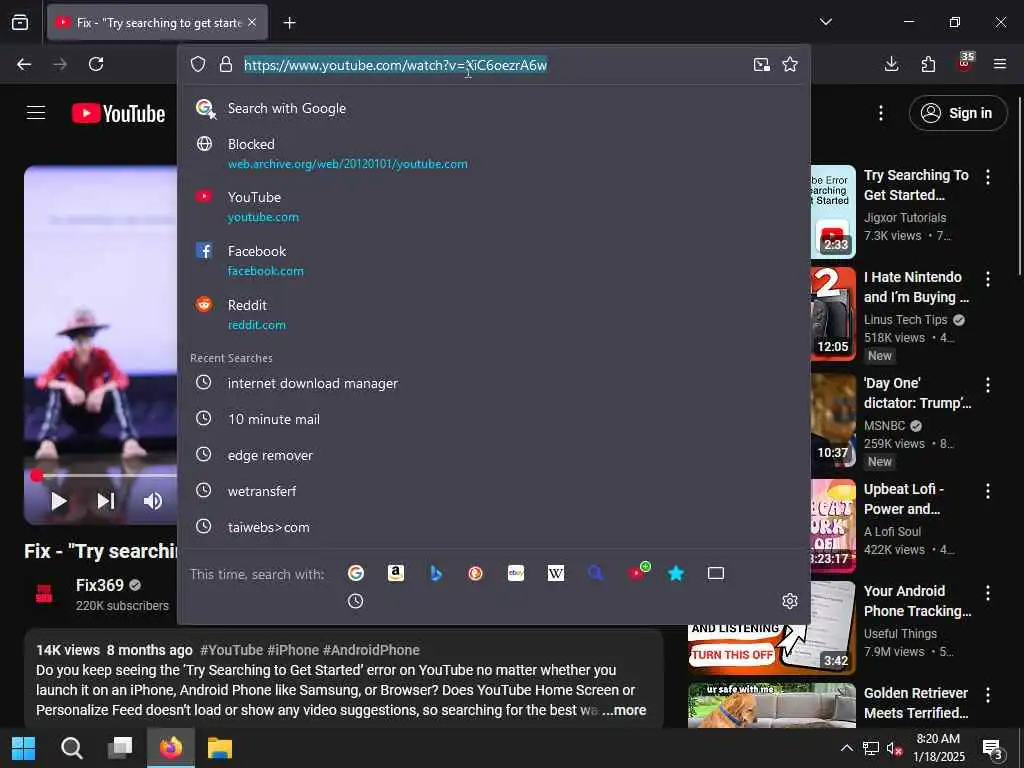Expand description with '...more'
The height and width of the screenshot is (768, 1024).
click(x=624, y=710)
